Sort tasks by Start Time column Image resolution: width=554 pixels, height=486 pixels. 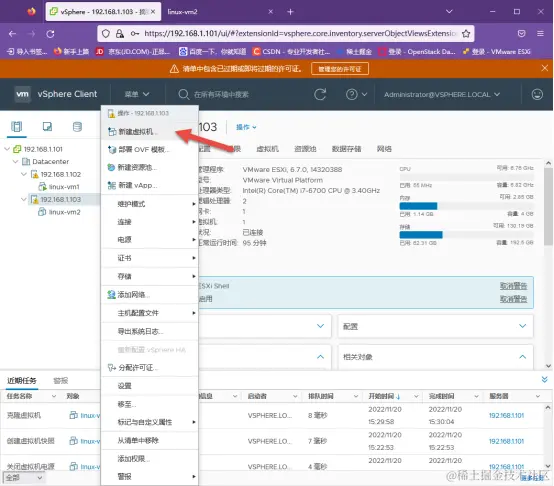point(384,396)
